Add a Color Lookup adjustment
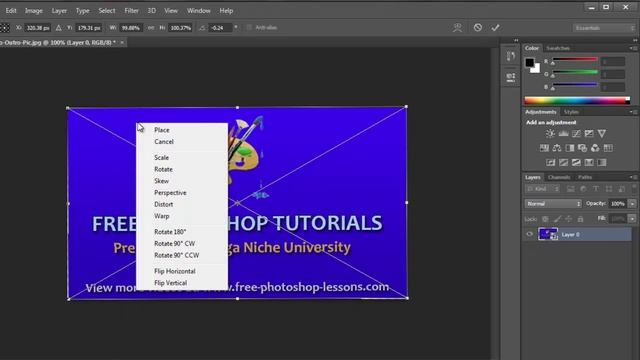Screen dimensions: 640x360 (x=608, y=148)
